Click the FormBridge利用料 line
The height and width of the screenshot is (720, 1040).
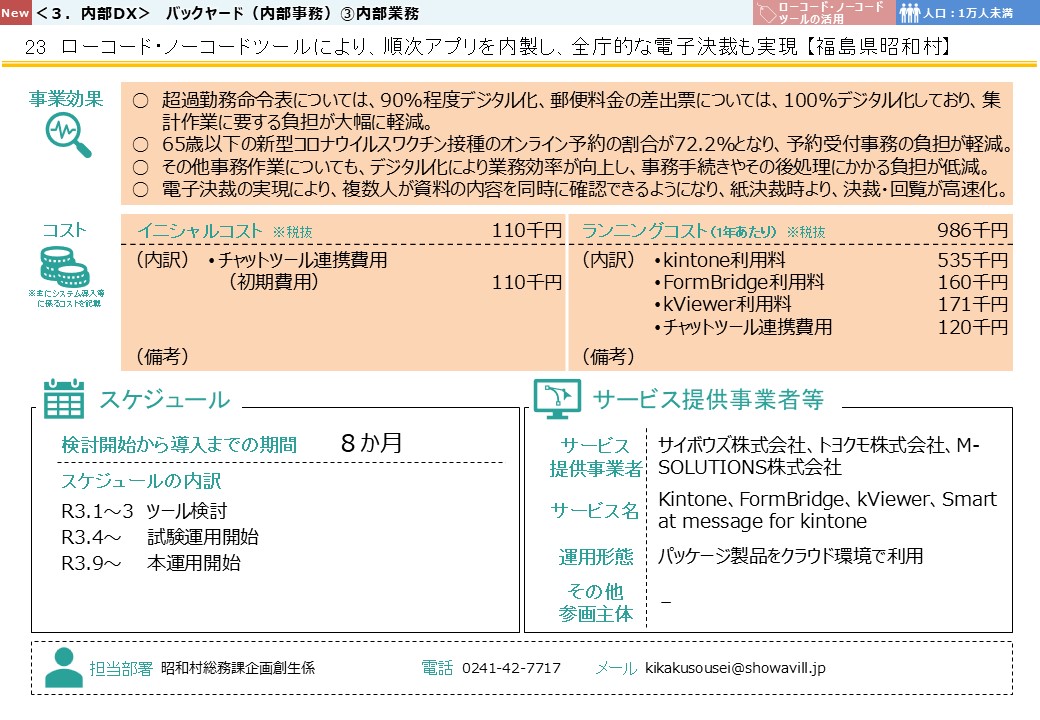[739, 282]
